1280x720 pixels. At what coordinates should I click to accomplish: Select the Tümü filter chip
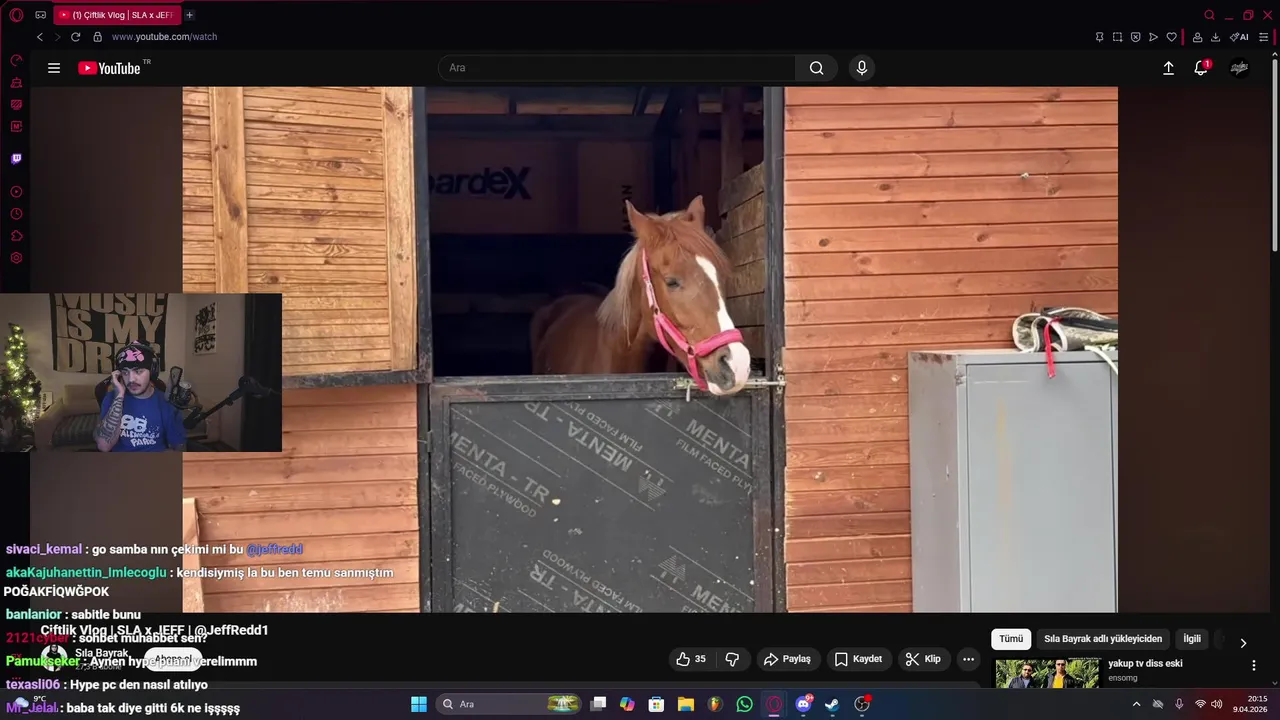pos(1011,639)
